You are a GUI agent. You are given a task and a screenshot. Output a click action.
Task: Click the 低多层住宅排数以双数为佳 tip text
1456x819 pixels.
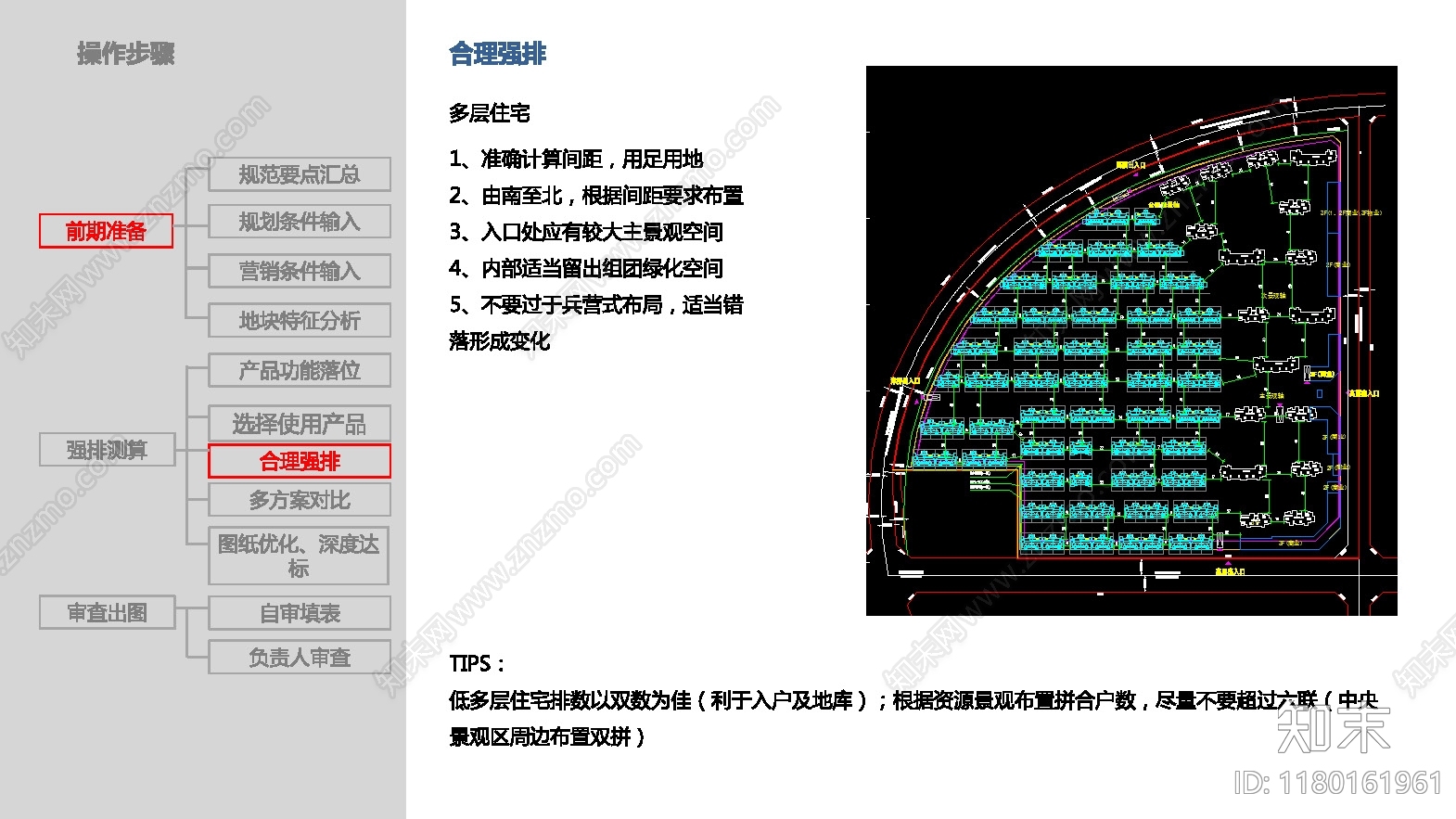point(570,700)
